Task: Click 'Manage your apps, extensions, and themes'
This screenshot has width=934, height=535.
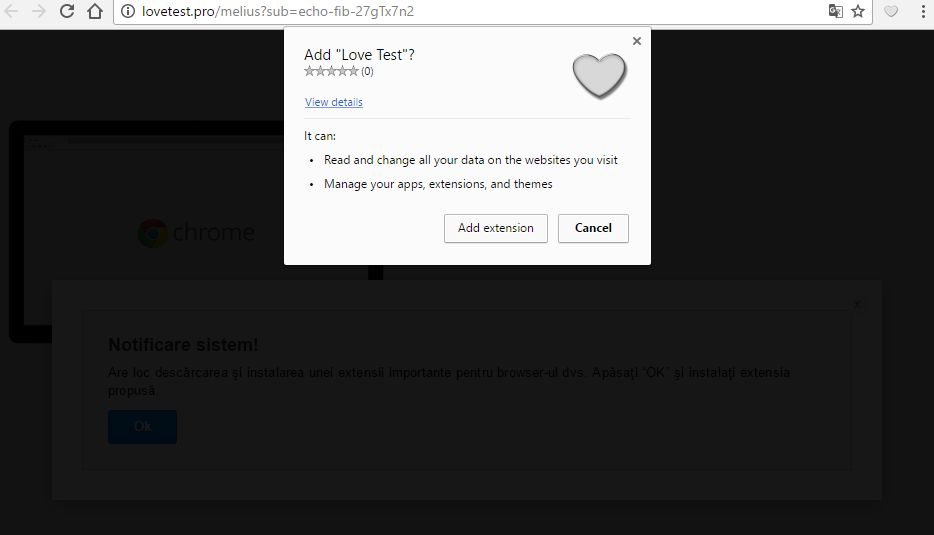Action: (x=438, y=184)
